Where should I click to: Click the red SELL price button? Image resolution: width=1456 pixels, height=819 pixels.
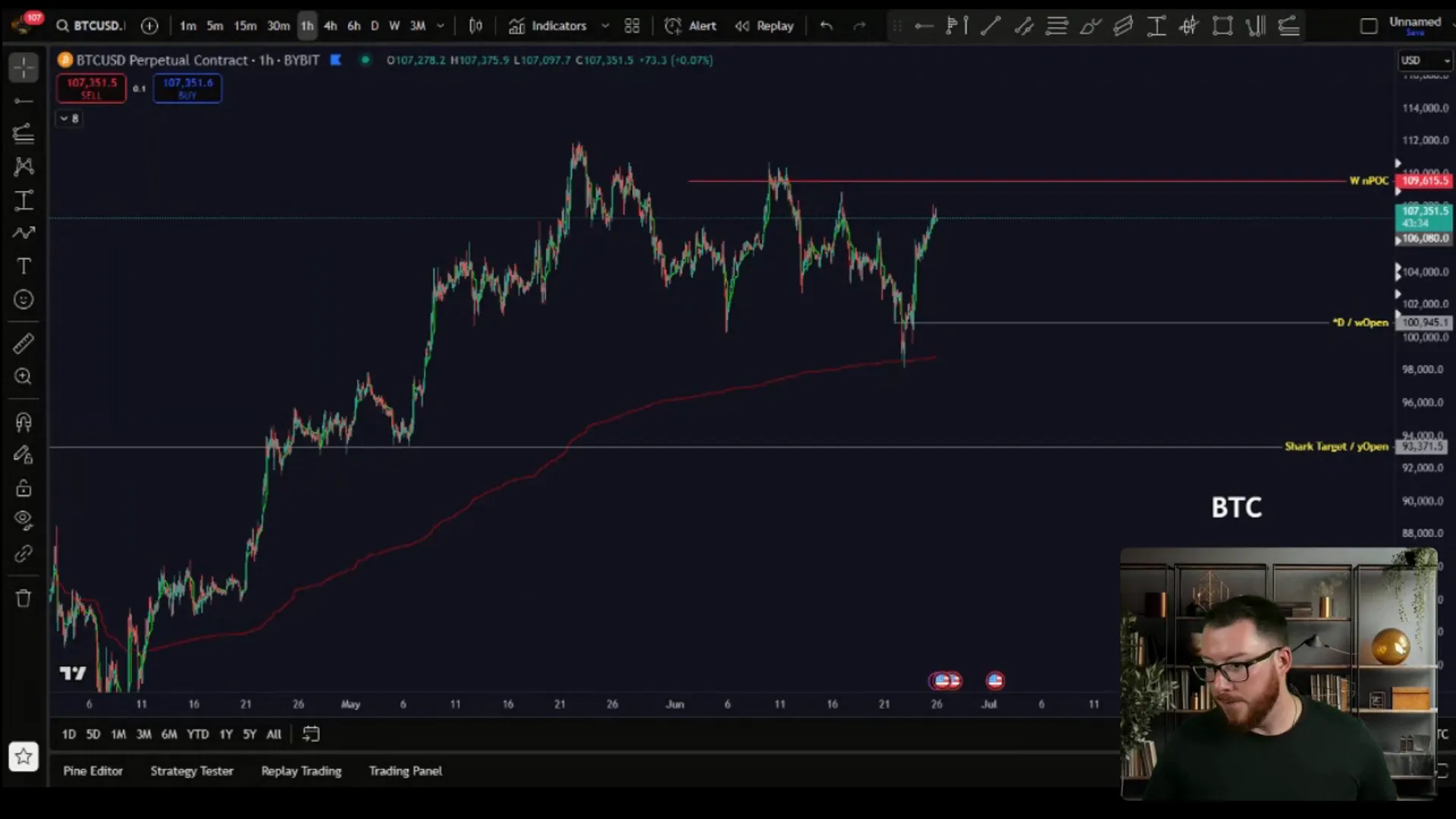pyautogui.click(x=91, y=88)
